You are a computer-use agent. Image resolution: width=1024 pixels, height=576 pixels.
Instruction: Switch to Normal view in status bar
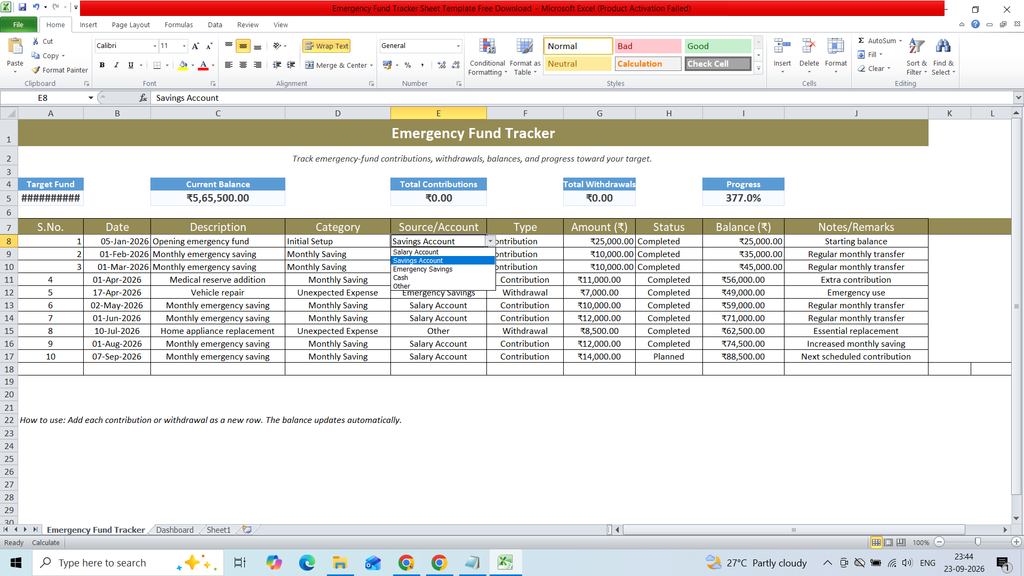pos(876,543)
